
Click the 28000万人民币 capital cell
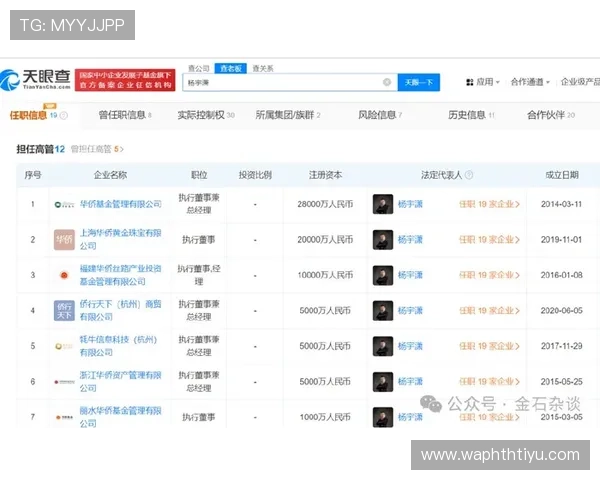(325, 204)
